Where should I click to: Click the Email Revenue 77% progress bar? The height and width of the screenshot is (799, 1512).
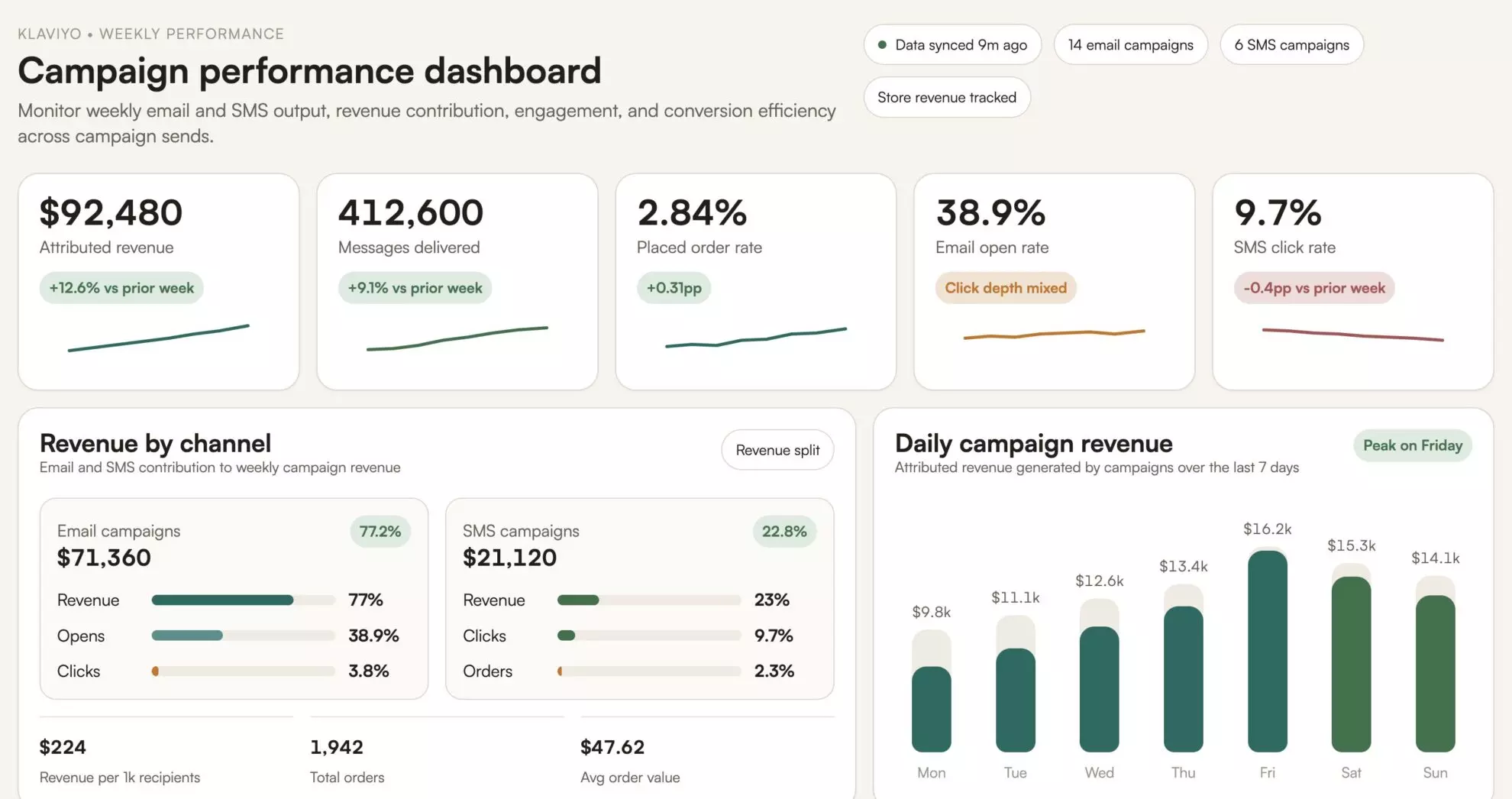pos(244,600)
